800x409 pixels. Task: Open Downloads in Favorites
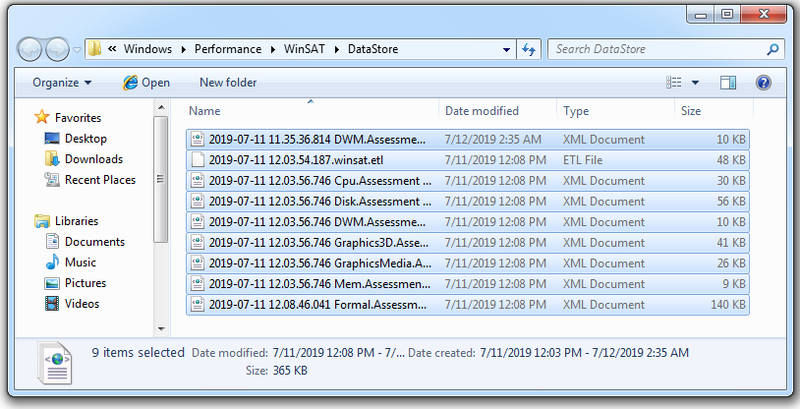point(93,159)
